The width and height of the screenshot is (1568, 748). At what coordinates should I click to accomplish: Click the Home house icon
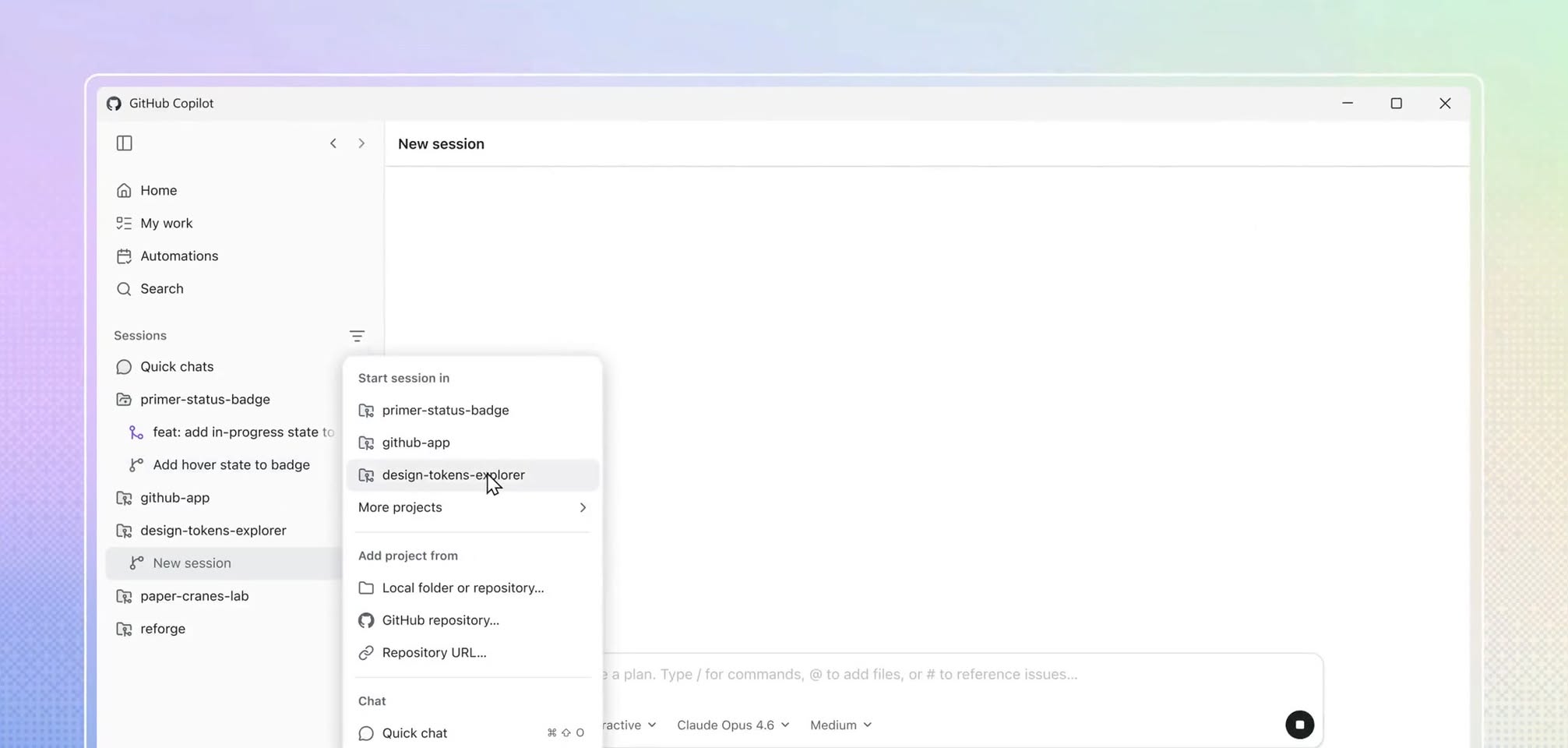[x=124, y=190]
